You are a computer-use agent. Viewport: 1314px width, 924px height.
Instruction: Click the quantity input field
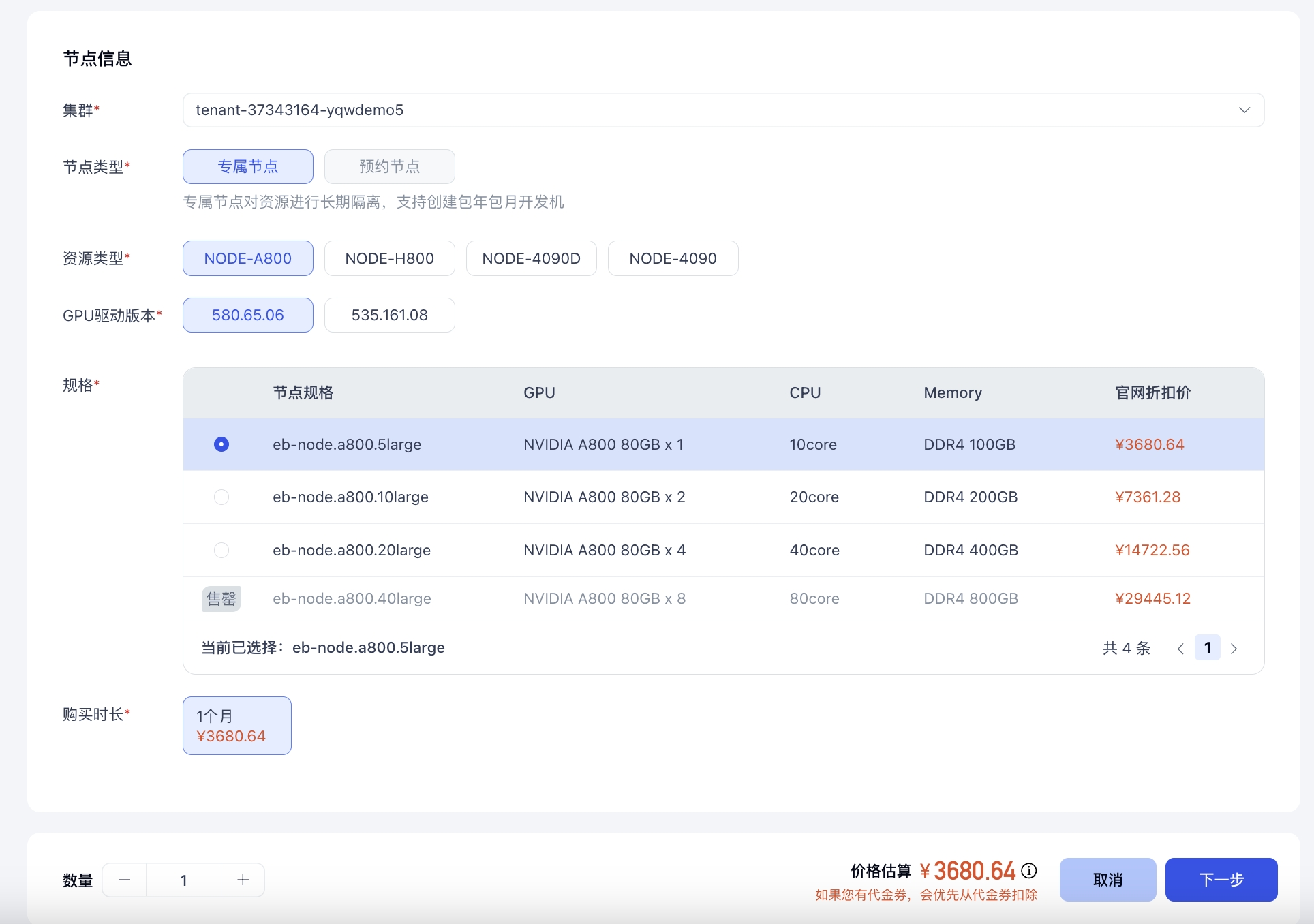183,880
